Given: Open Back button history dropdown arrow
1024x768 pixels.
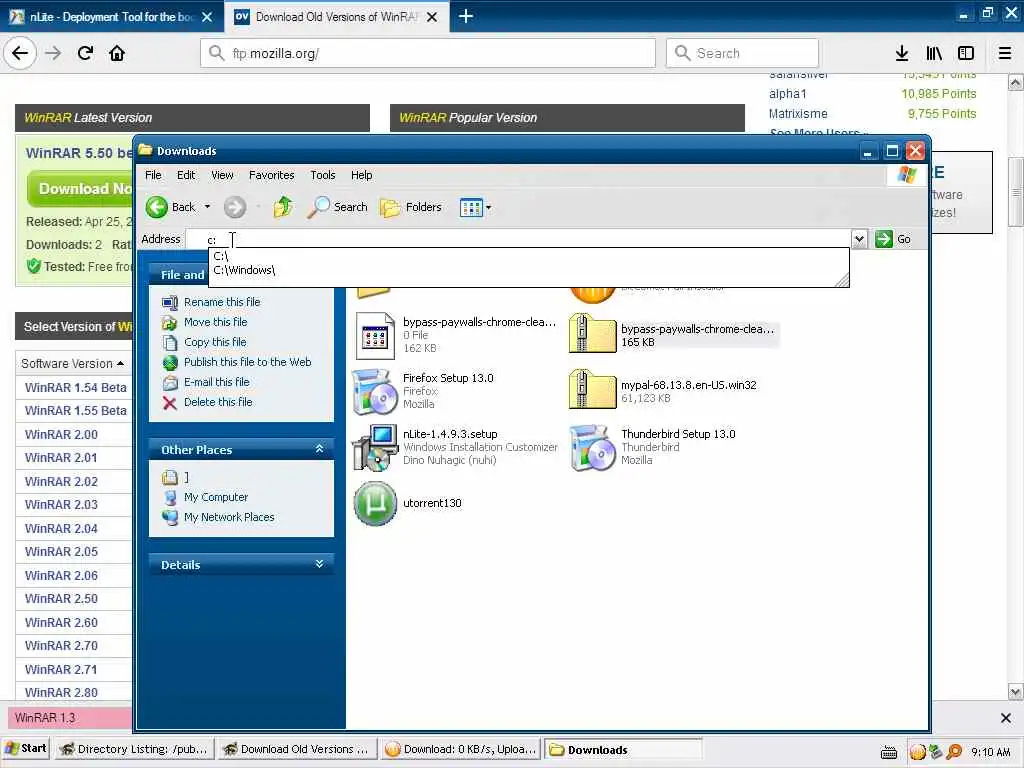Looking at the screenshot, I should coord(207,207).
